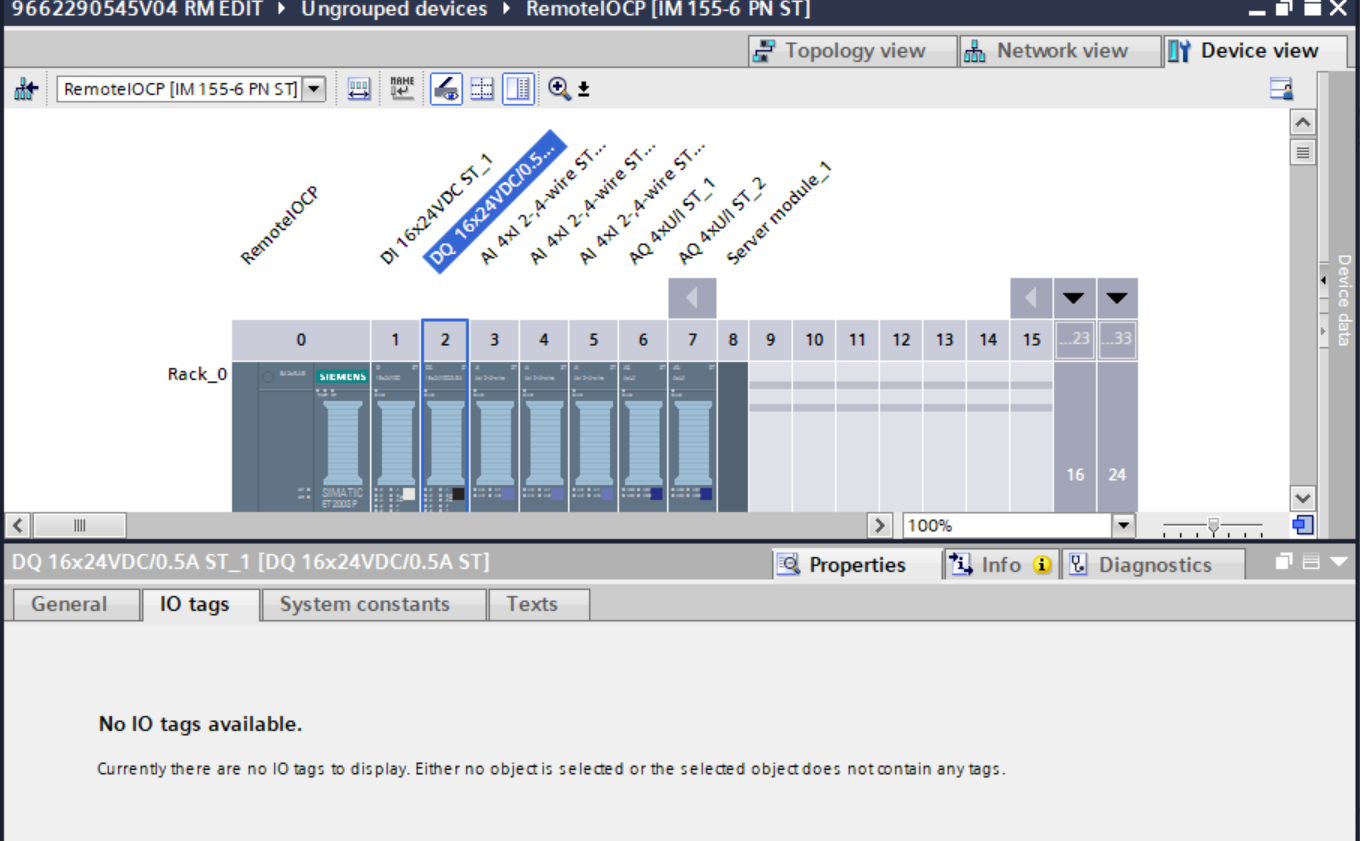Image resolution: width=1360 pixels, height=841 pixels.
Task: Open the RemoteIOCP device selector dropdown
Action: coord(314,89)
